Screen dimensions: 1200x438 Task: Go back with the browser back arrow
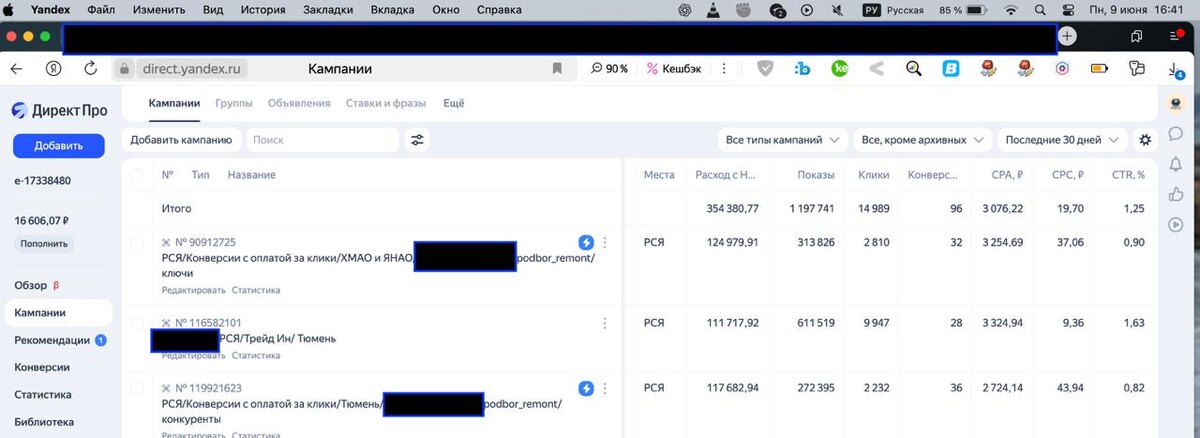tap(17, 68)
